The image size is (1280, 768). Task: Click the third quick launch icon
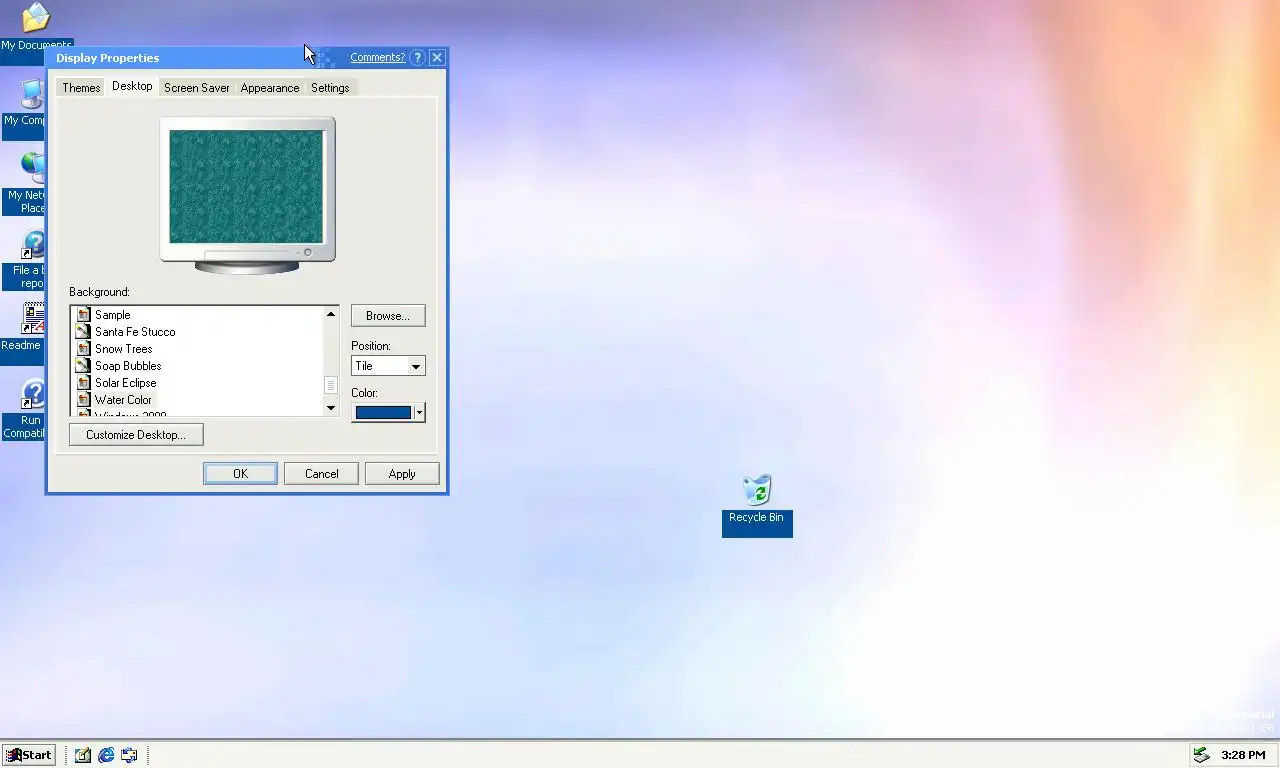(129, 755)
